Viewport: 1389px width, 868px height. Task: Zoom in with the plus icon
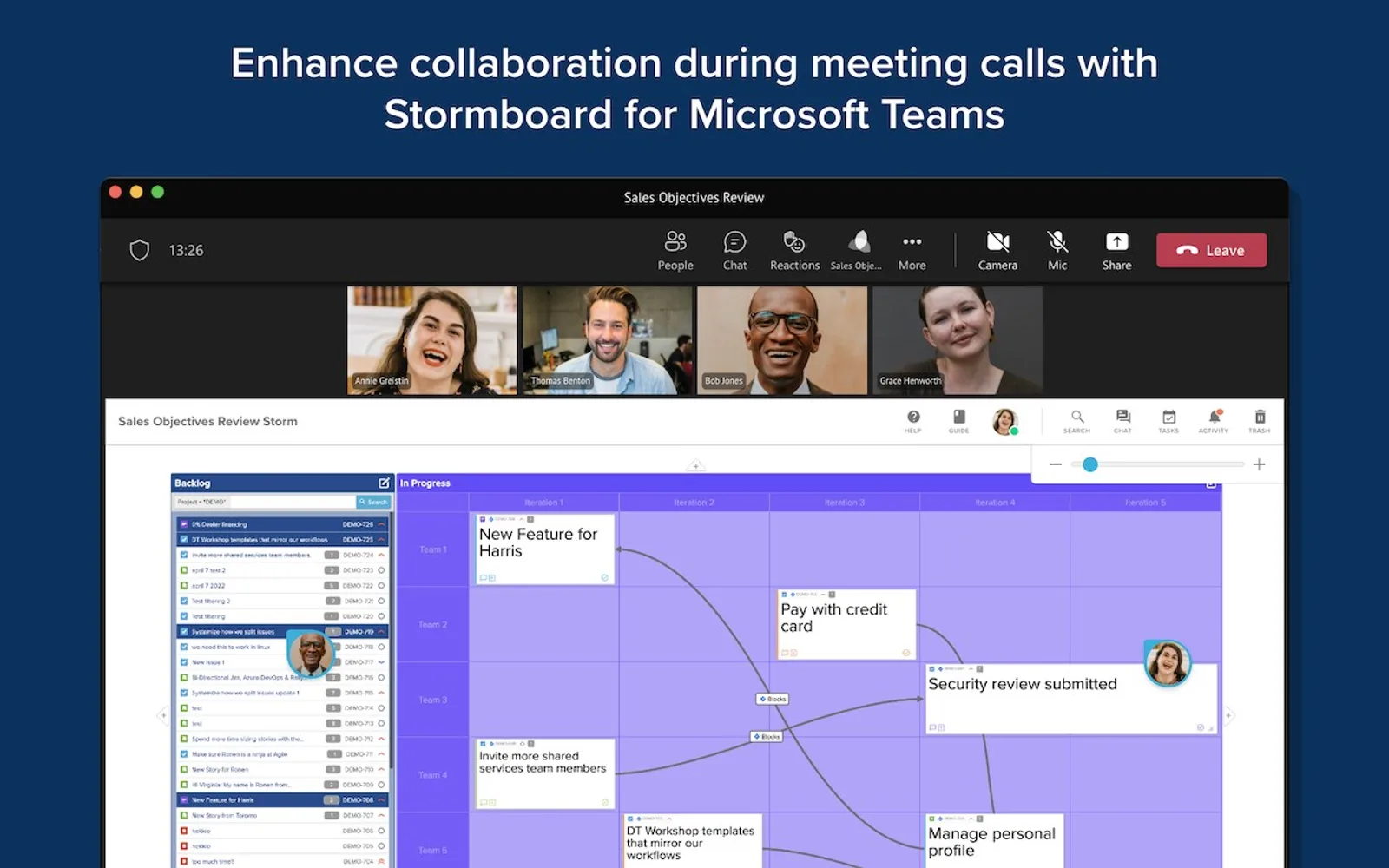tap(1259, 464)
